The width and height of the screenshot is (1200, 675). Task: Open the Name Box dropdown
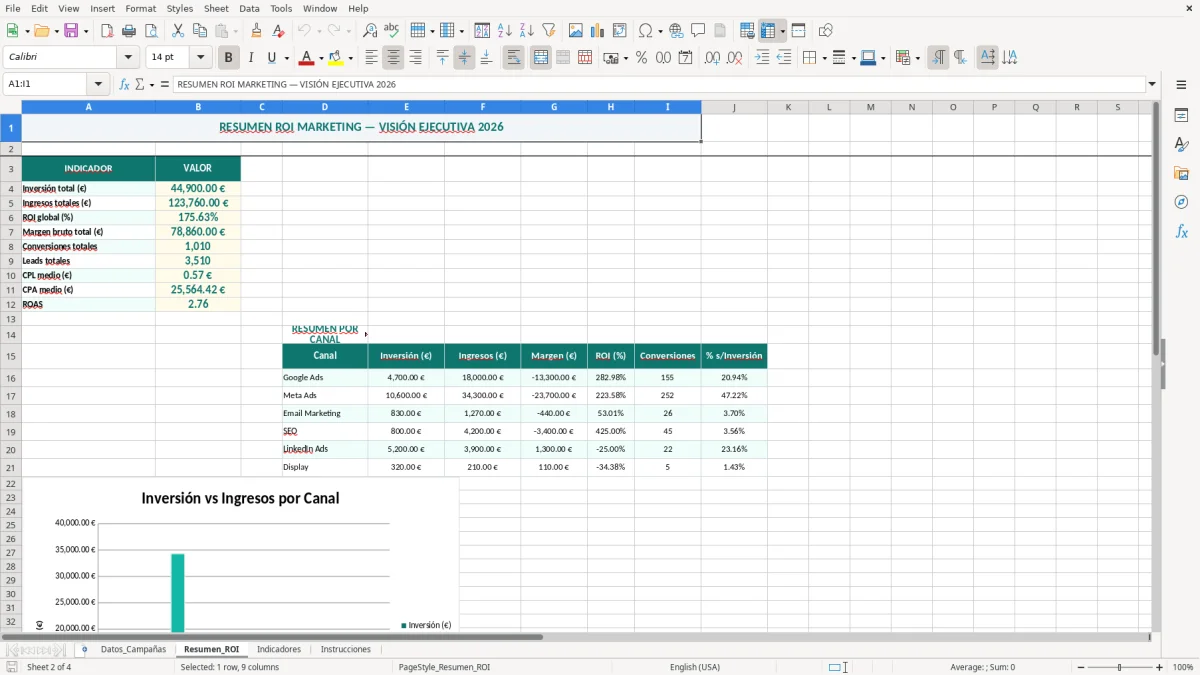coord(98,85)
